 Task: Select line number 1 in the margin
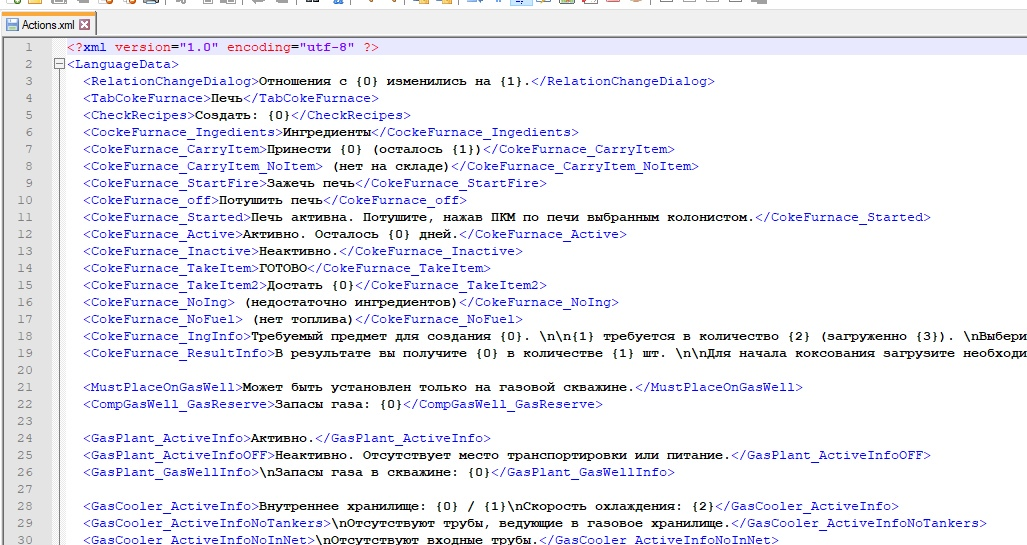(x=28, y=47)
